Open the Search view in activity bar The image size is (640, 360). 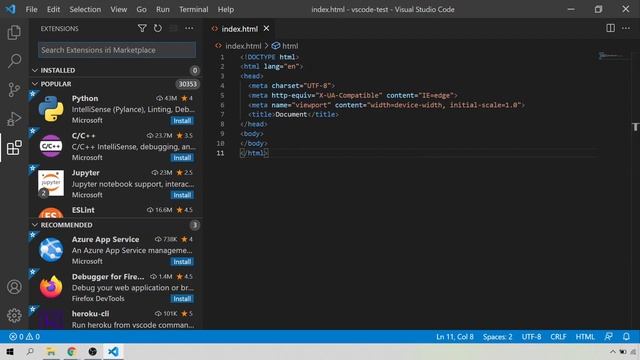14,61
